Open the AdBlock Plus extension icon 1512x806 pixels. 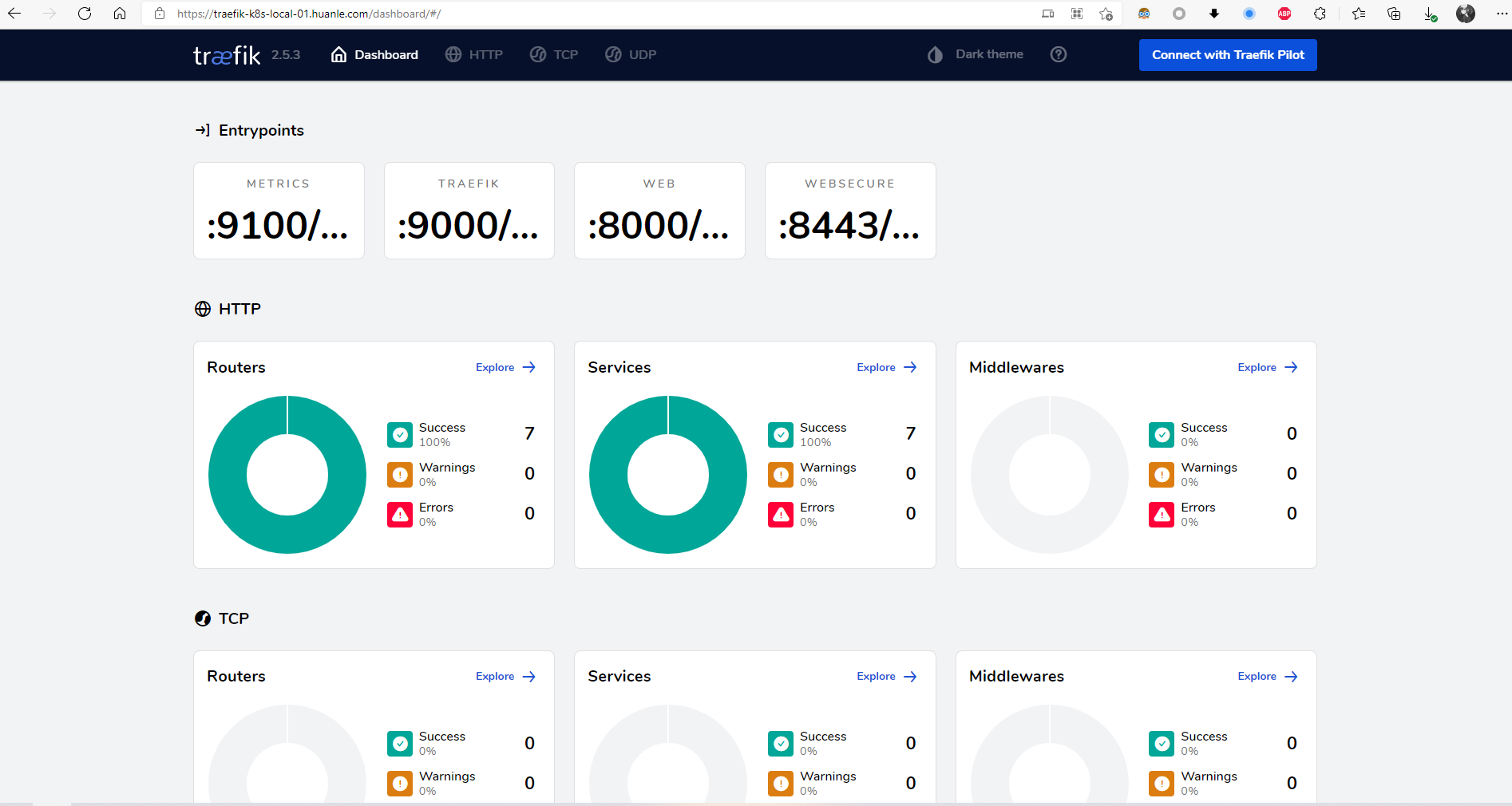1284,14
